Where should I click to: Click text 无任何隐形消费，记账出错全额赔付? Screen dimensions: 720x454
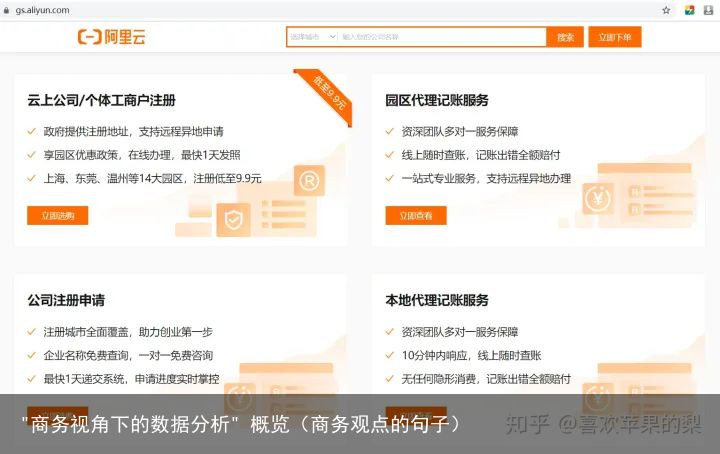[486, 379]
